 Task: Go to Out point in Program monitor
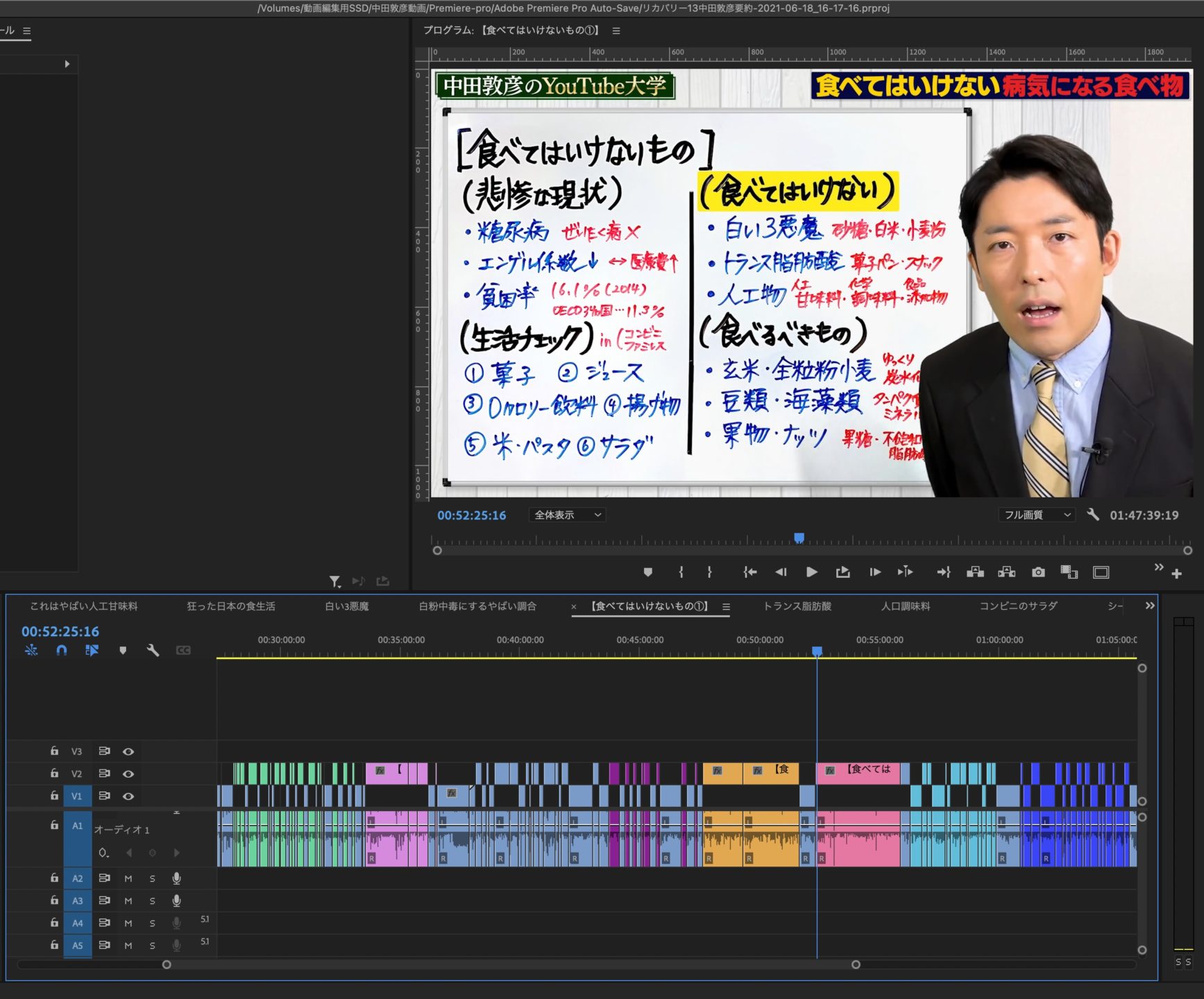coord(943,572)
